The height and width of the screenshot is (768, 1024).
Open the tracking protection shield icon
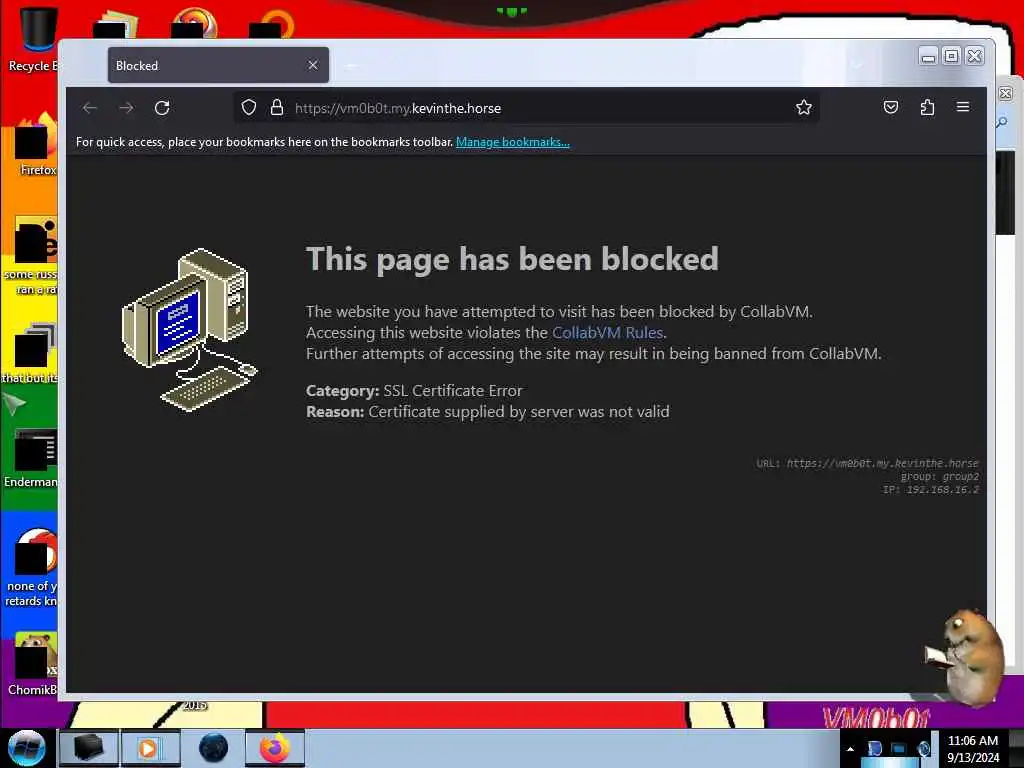click(x=249, y=107)
